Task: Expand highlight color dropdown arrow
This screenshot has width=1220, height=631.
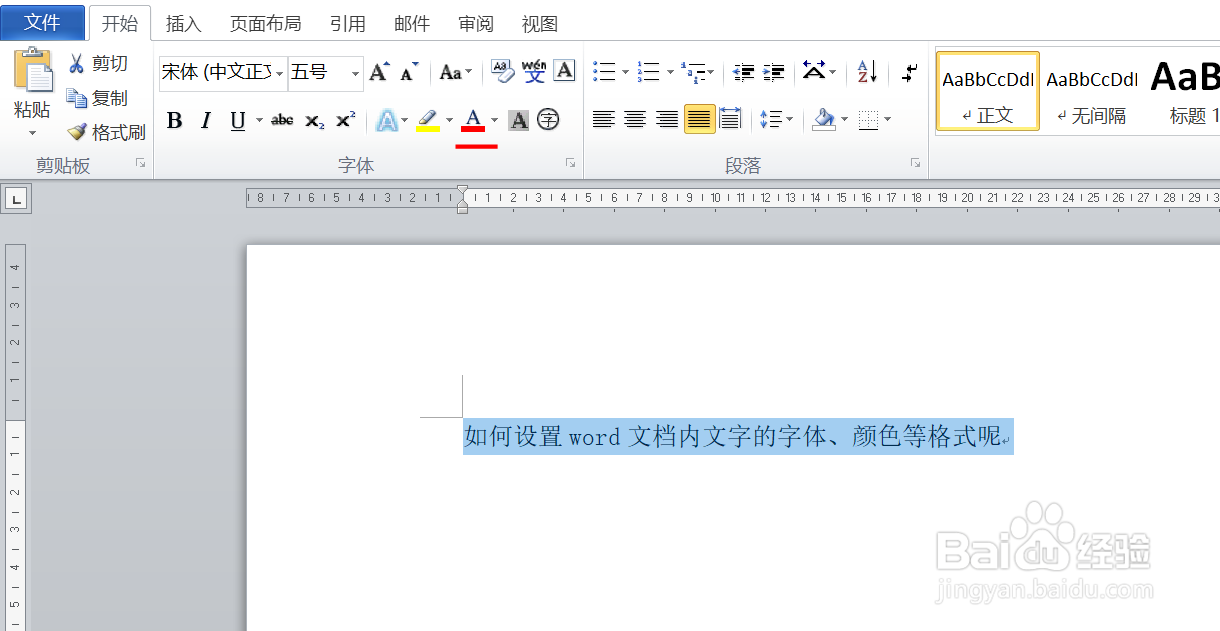Action: (449, 121)
